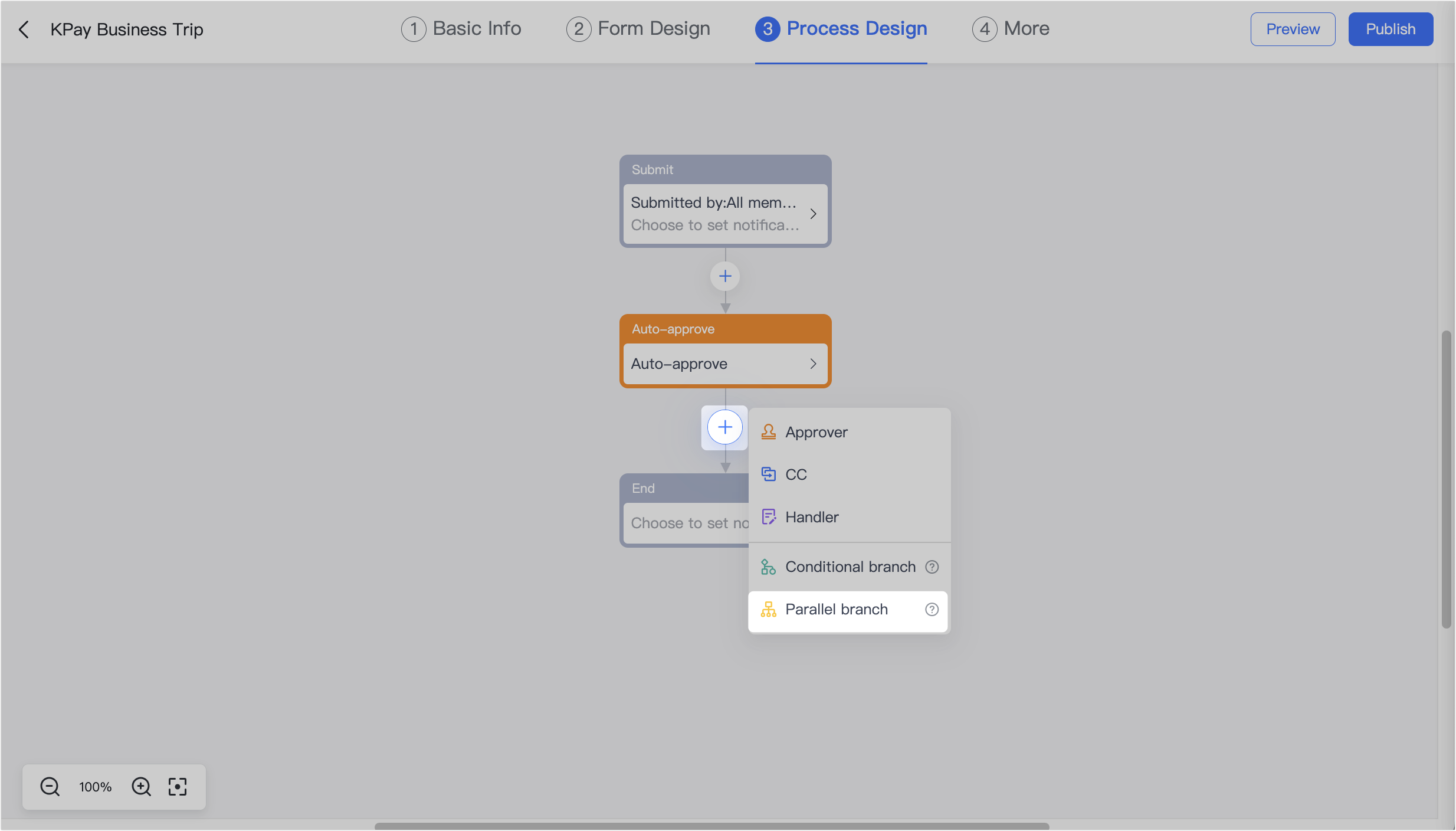Click the plus button below the Submit node

click(x=724, y=276)
